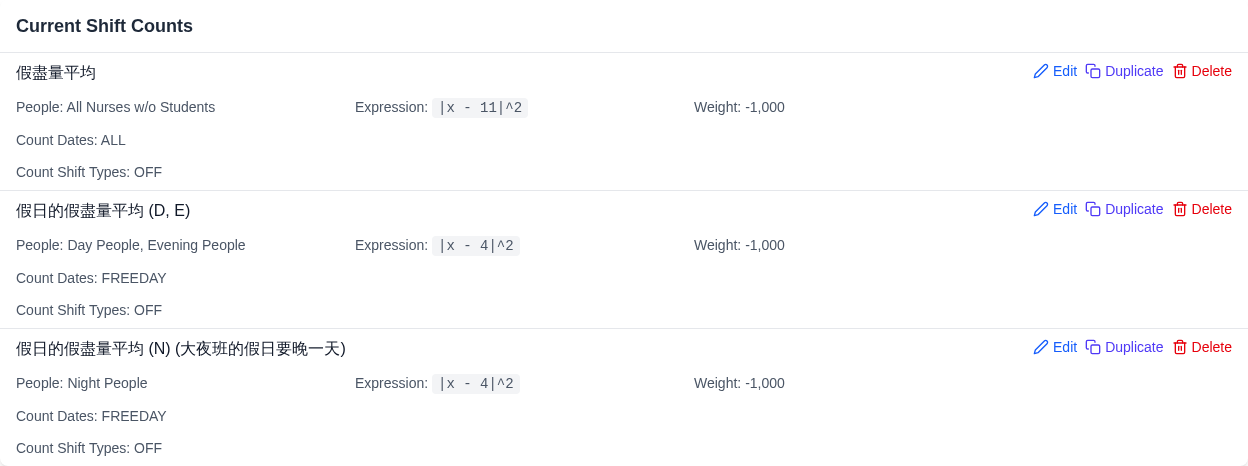1248x466 pixels.
Task: Duplicate the 假日的假盡量平均 (N) entry
Action: tap(1124, 347)
